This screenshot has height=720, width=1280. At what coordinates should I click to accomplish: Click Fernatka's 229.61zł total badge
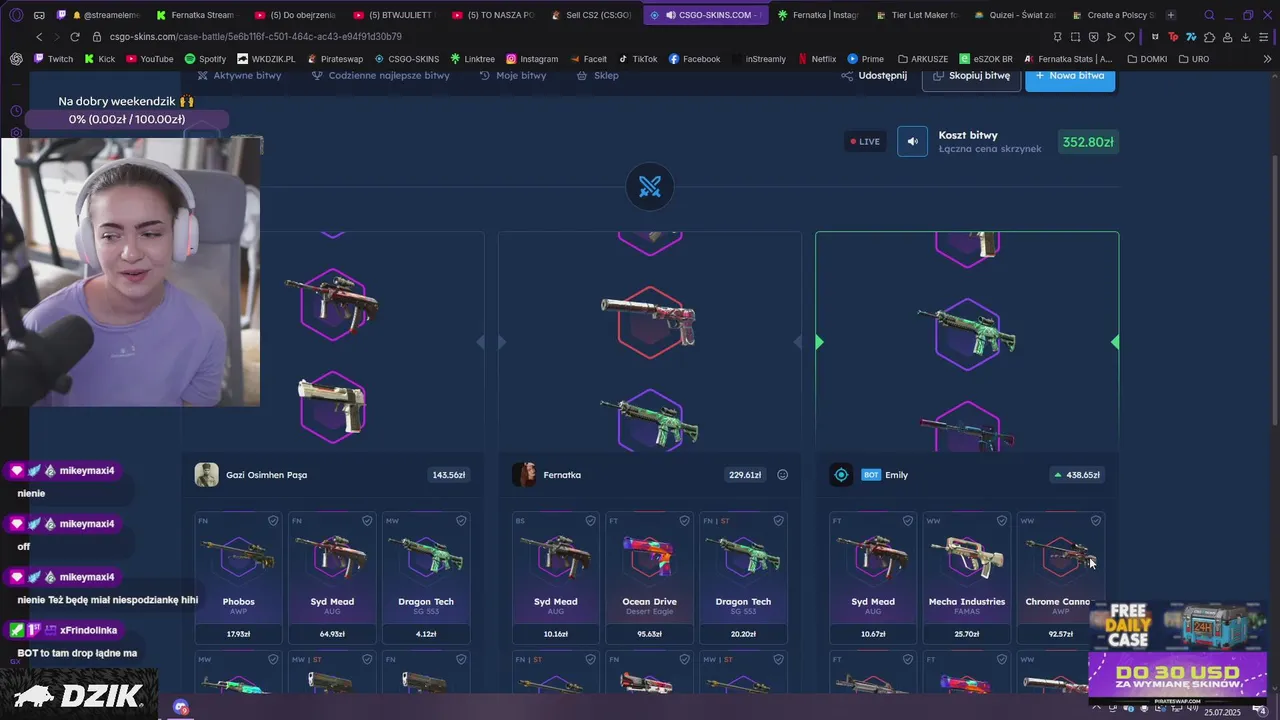pyautogui.click(x=745, y=475)
